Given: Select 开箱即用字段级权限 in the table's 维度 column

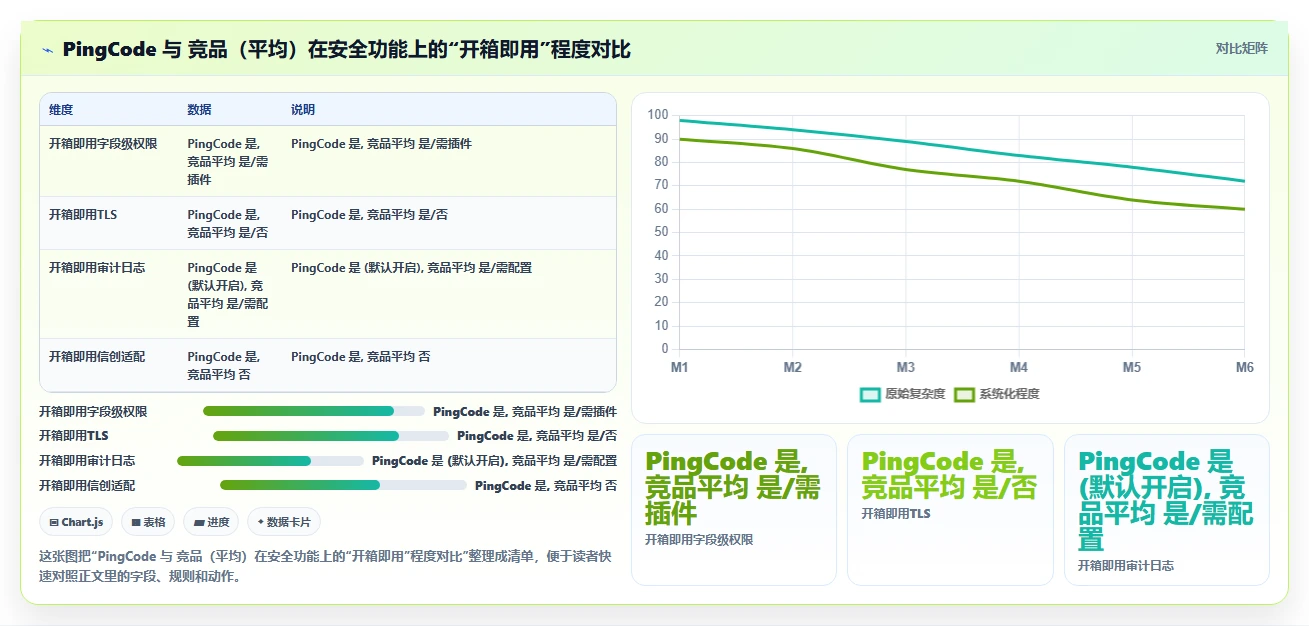Looking at the screenshot, I should [x=103, y=144].
